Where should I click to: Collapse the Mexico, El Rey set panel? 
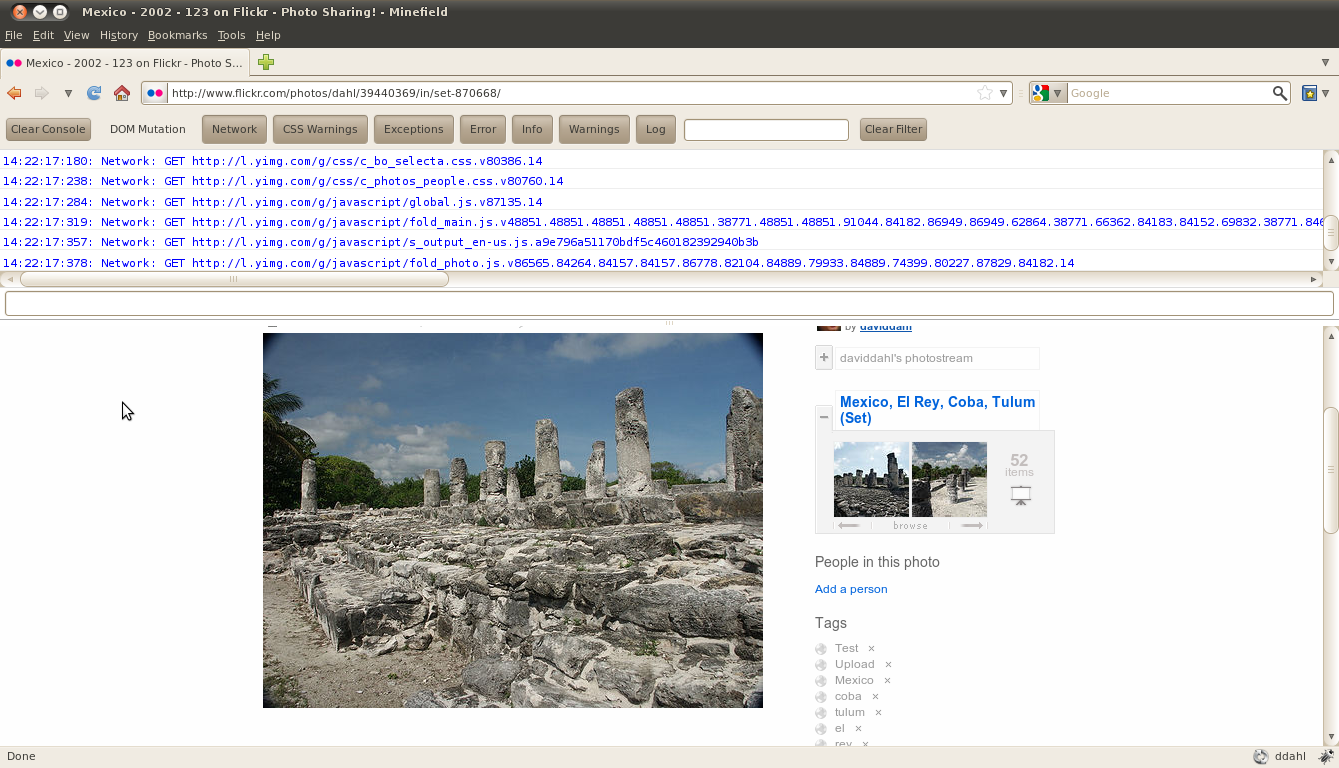824,416
